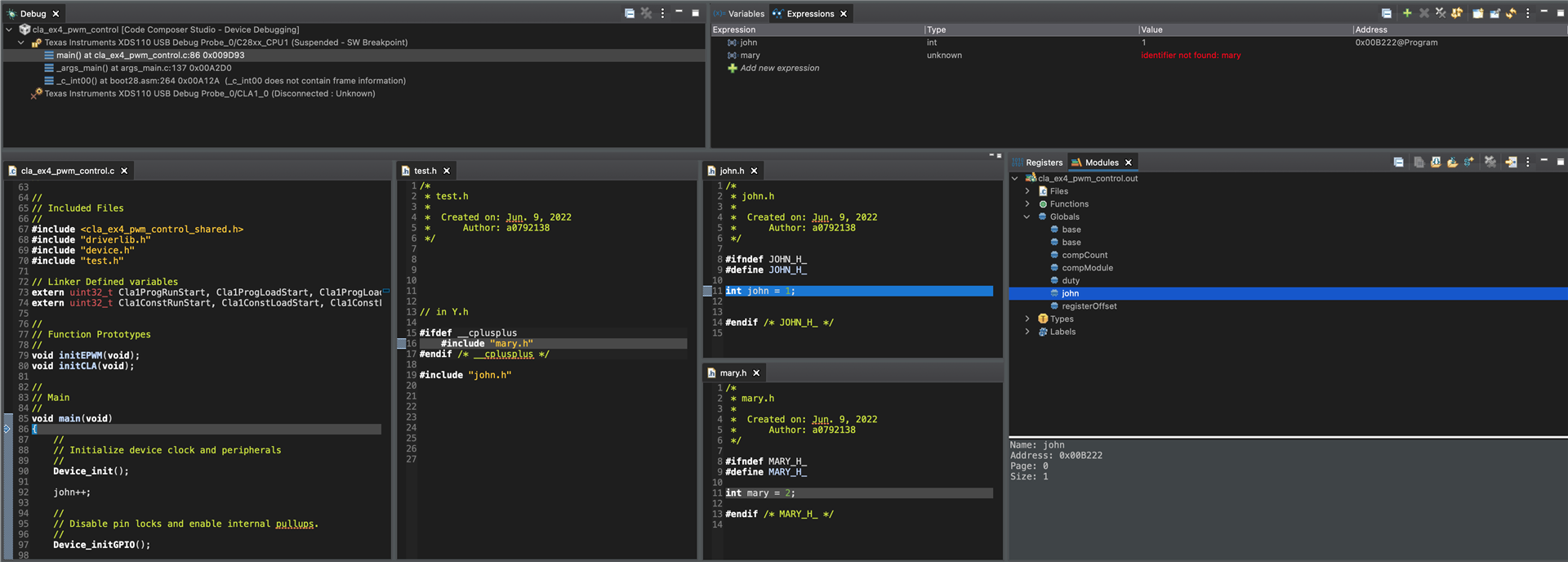
Task: Collapse the XDS110 CPU1 debug probe node
Action: 21,42
